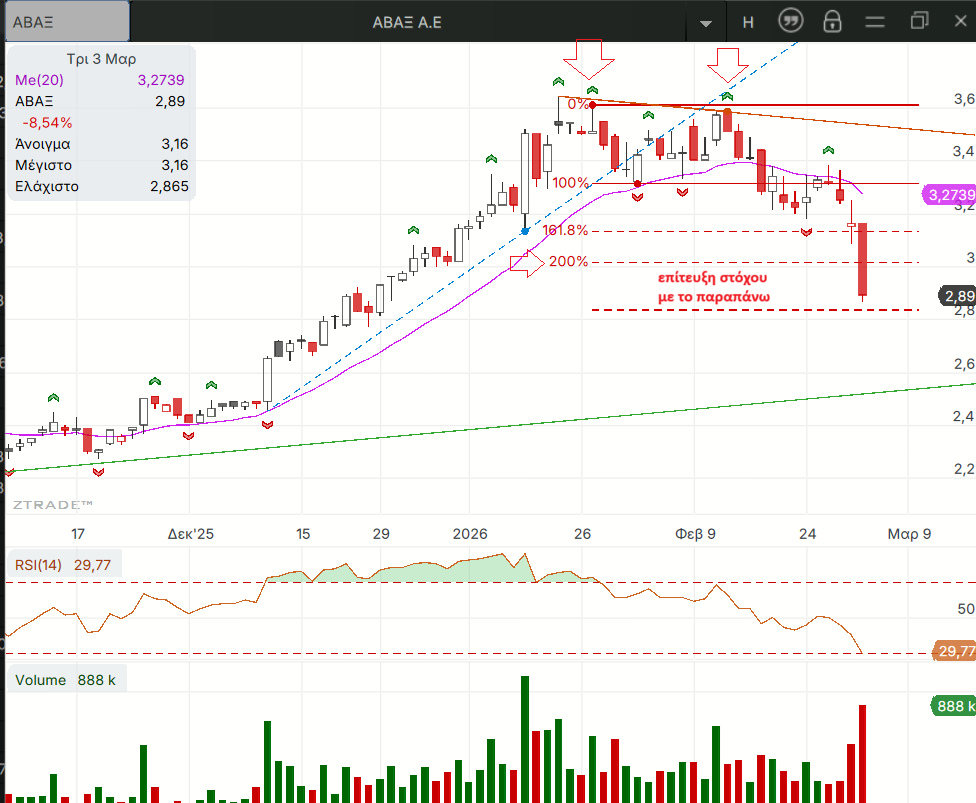The width and height of the screenshot is (976, 803).
Task: Toggle the padlock lock icon
Action: (832, 22)
